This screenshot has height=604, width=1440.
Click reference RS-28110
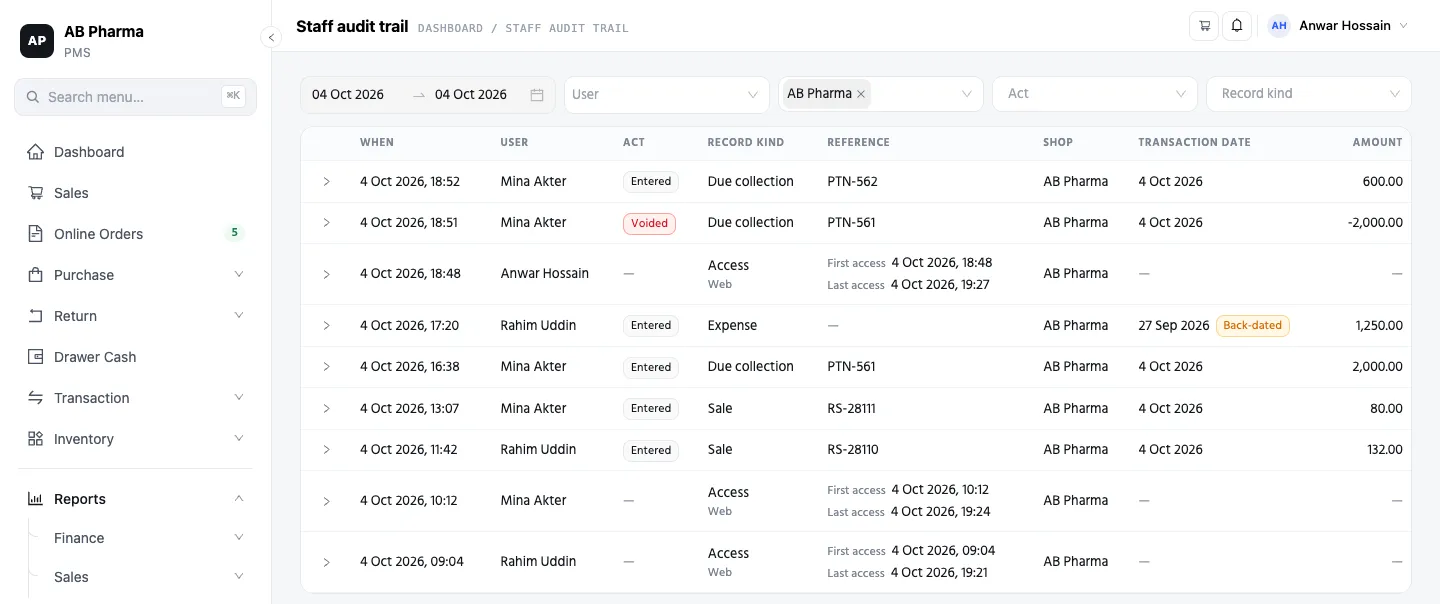click(x=853, y=450)
